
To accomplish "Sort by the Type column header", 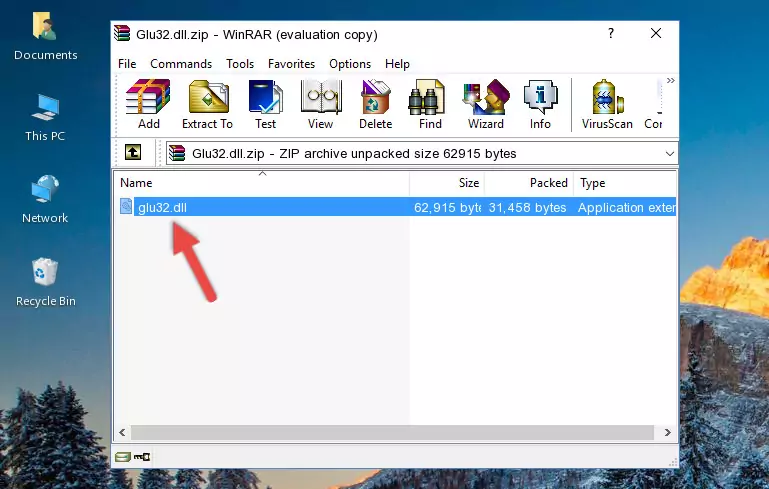I will point(625,183).
